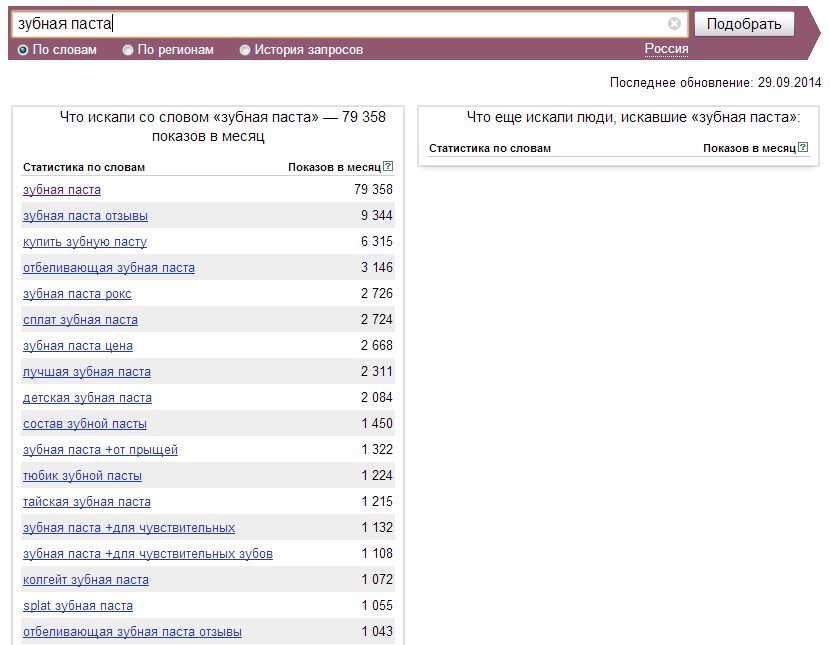Open the 'зубная паста +для чувствительных' link
The height and width of the screenshot is (645, 830).
click(x=129, y=527)
